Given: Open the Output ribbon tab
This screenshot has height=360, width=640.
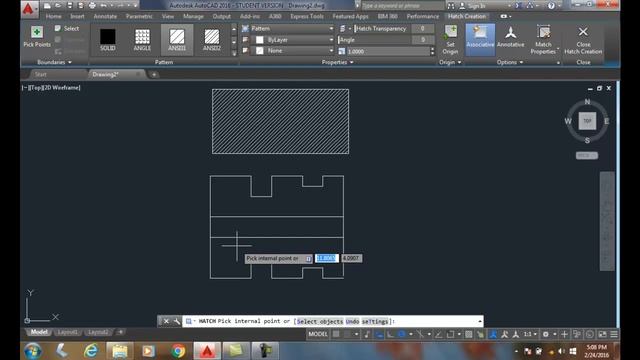Looking at the screenshot, I should (222, 16).
